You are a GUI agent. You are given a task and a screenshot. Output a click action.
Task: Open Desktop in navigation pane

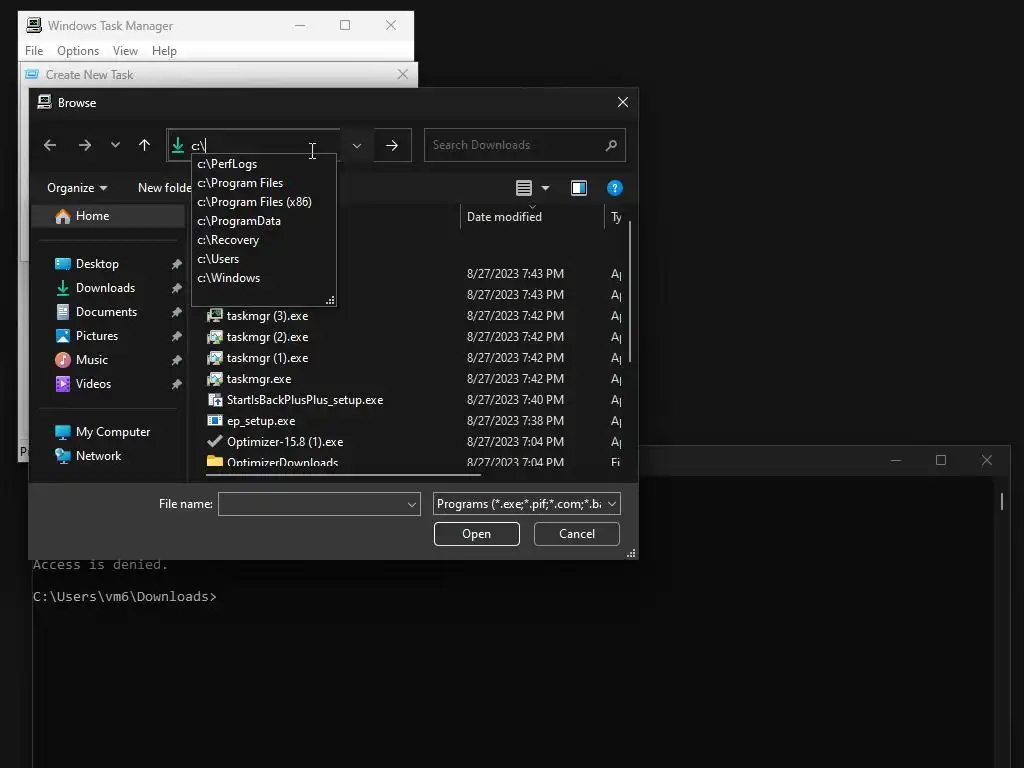point(97,264)
